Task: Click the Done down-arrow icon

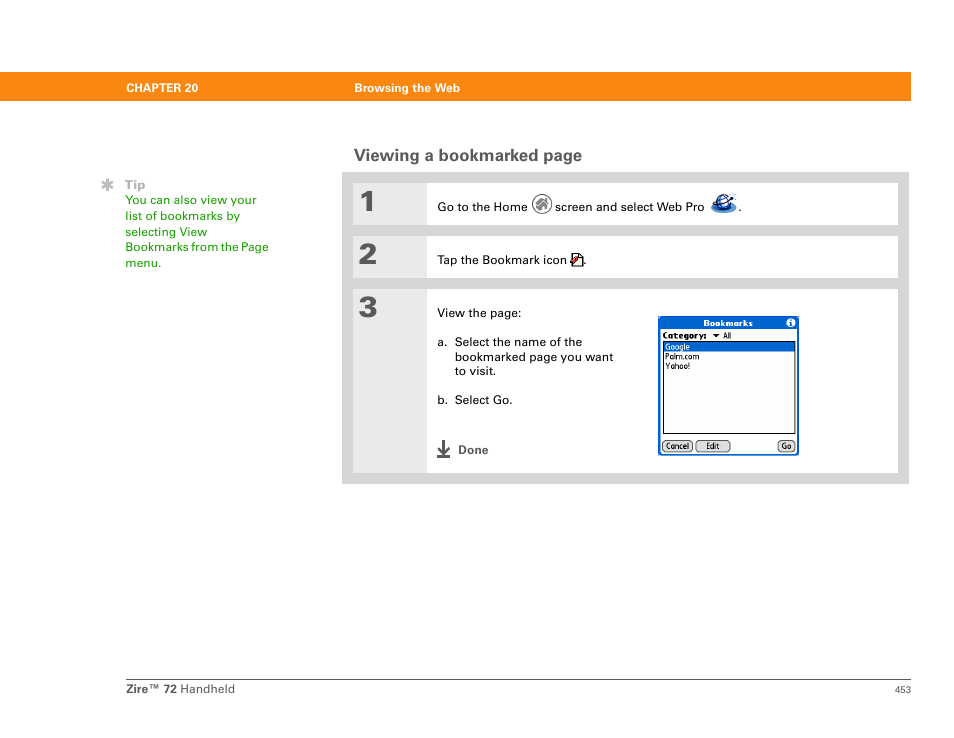Action: click(x=444, y=450)
